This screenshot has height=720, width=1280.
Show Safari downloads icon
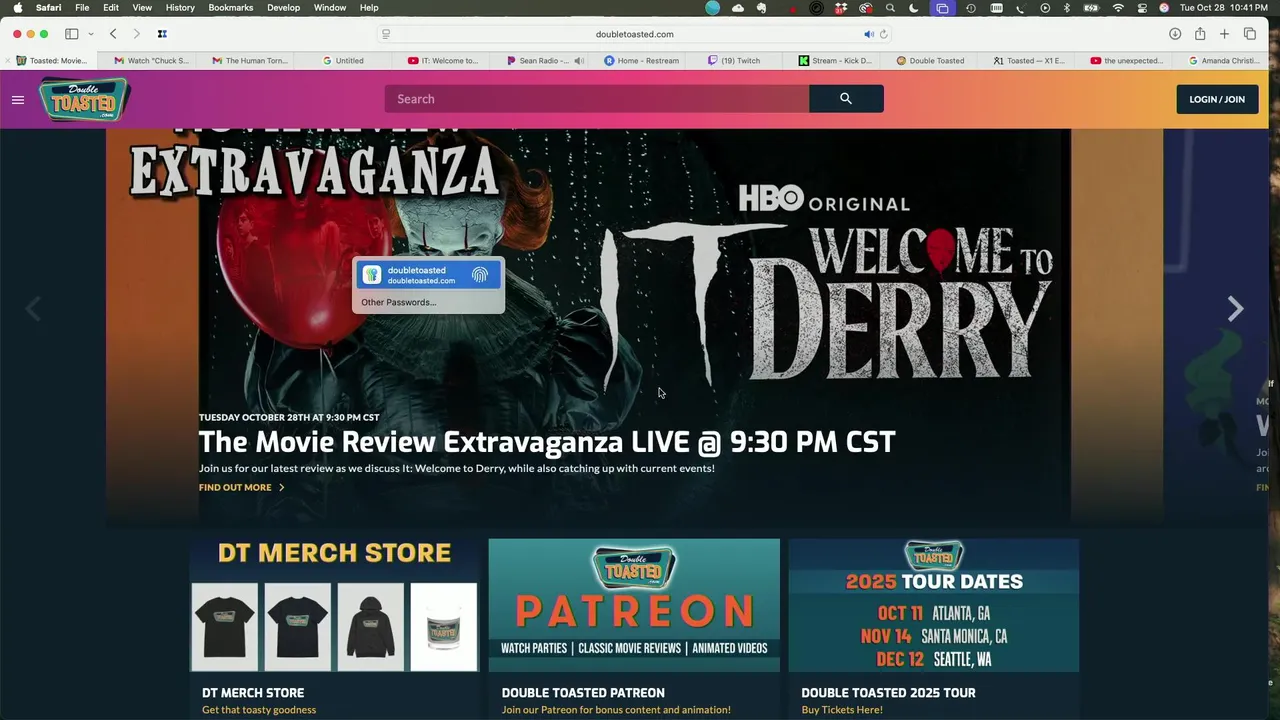click(x=1175, y=34)
